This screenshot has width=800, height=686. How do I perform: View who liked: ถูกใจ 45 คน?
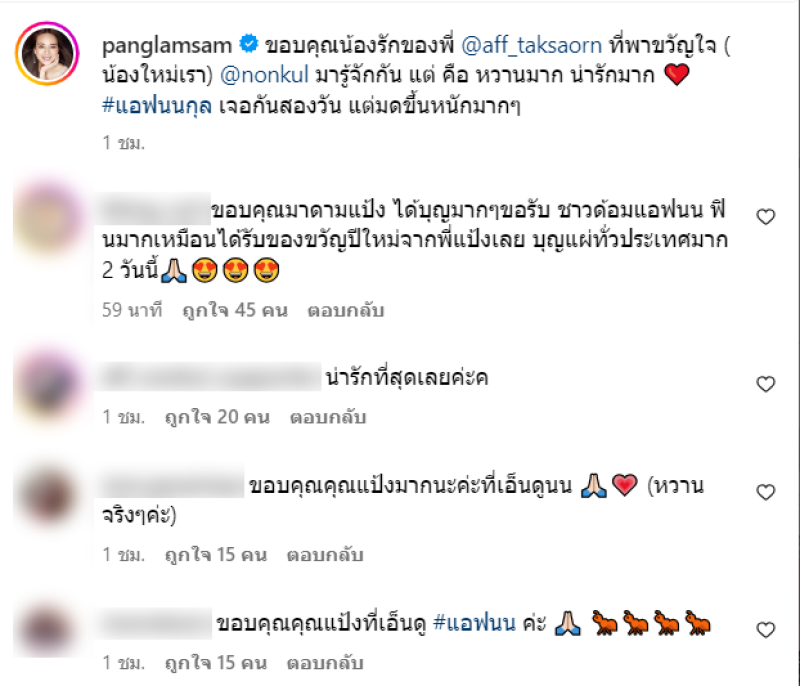[x=235, y=310]
